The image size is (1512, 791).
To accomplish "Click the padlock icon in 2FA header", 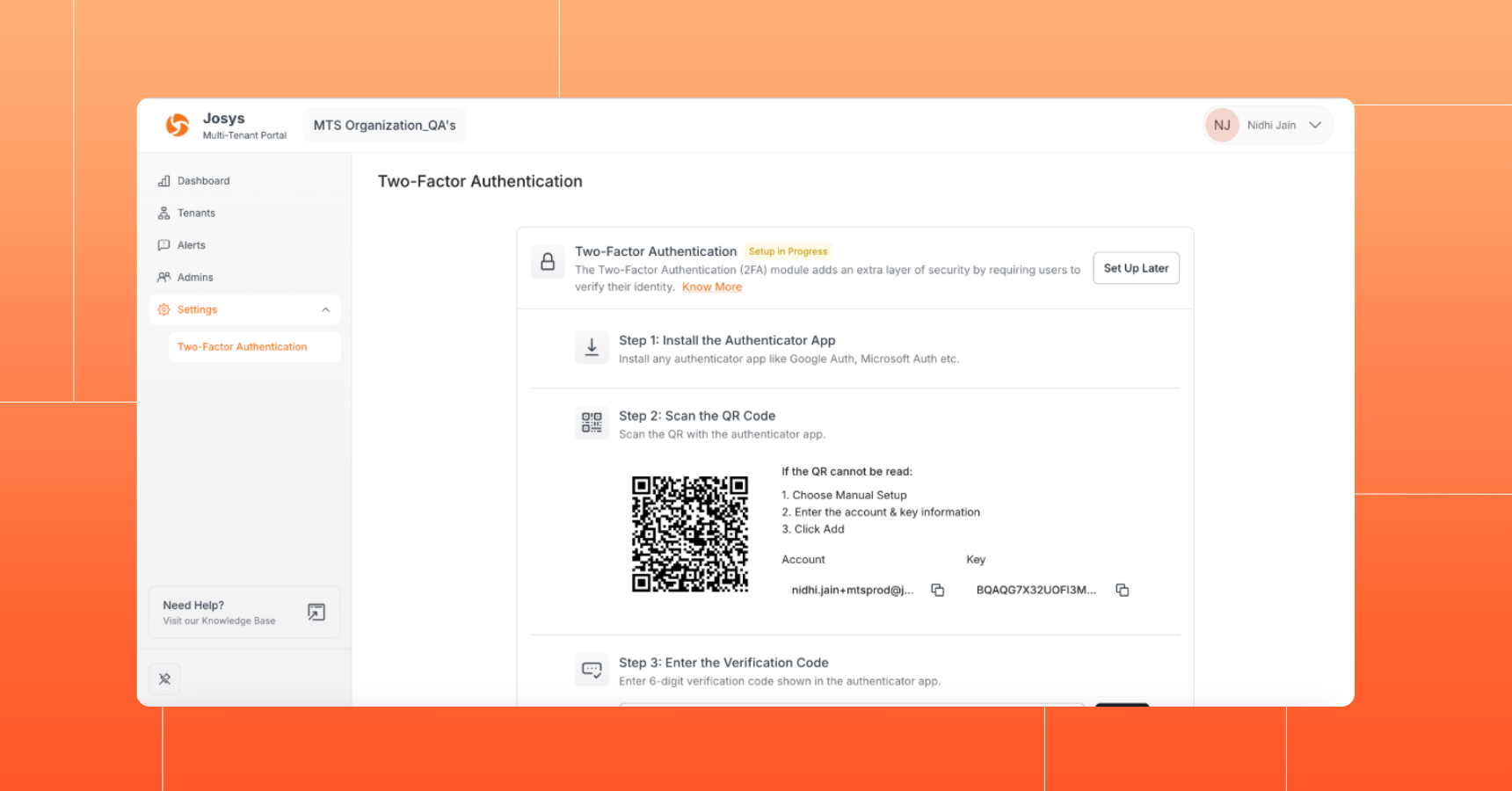I will pos(548,262).
